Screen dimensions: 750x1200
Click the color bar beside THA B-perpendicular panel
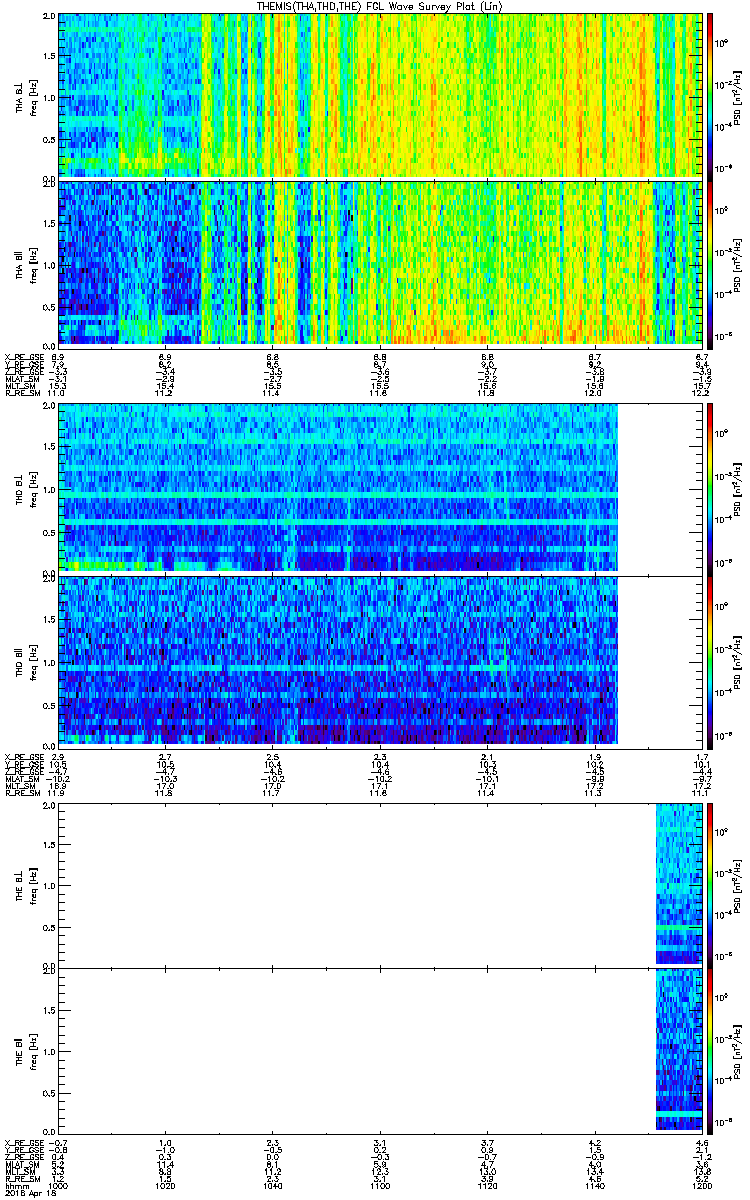[x=709, y=95]
